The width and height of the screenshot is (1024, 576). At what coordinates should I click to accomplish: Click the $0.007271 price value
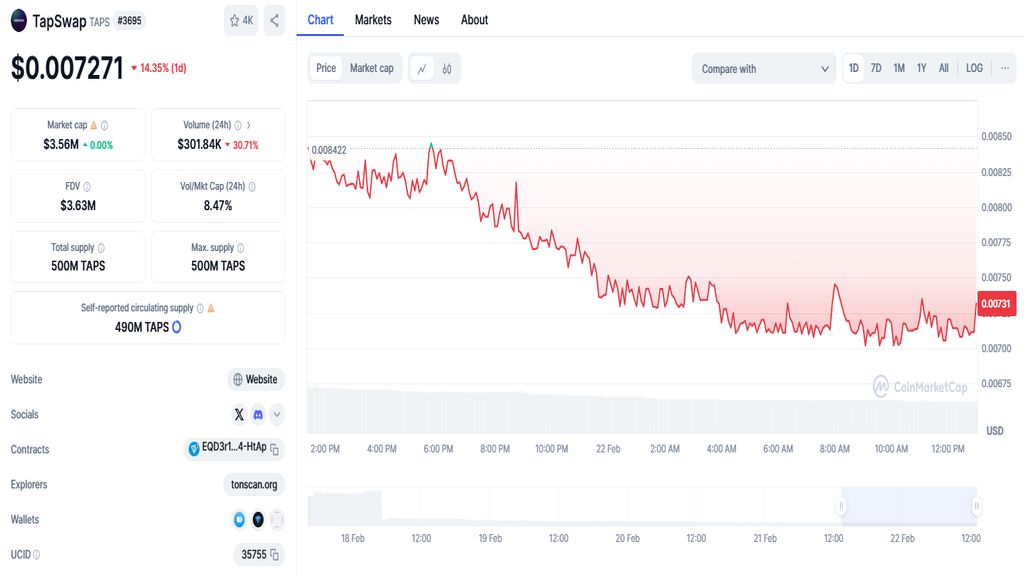(67, 68)
